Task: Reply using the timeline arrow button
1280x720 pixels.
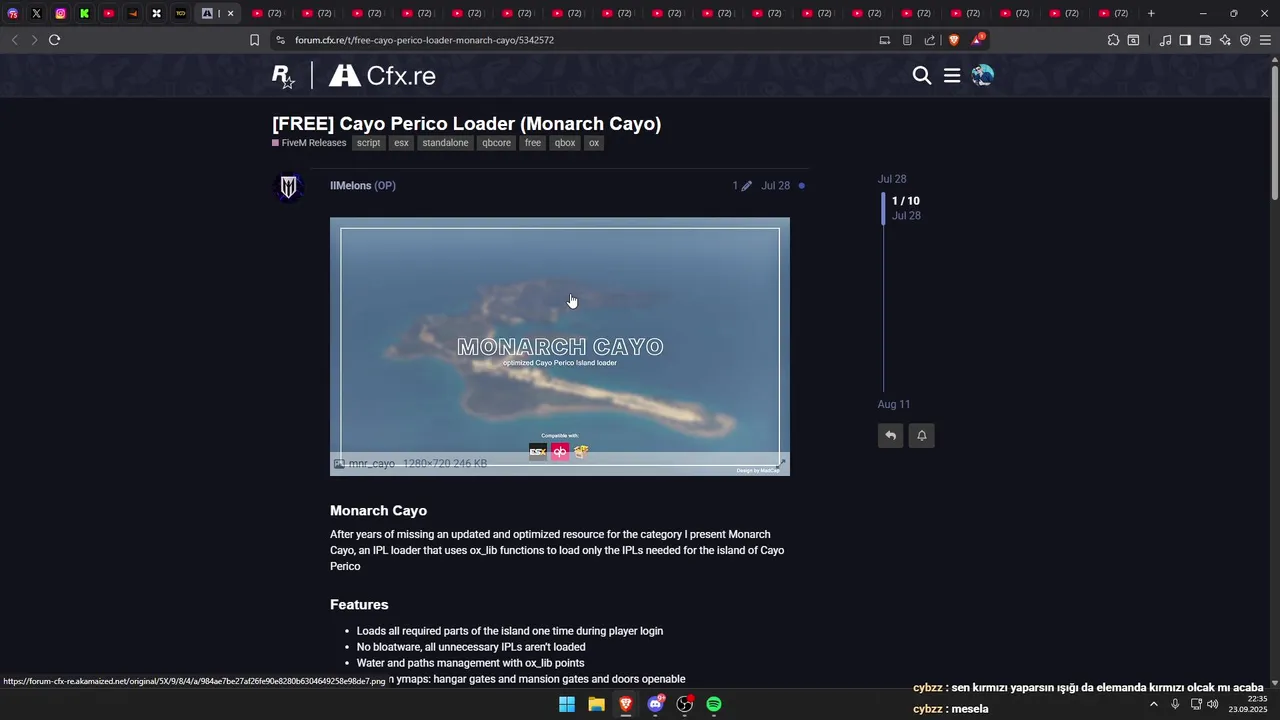Action: [x=890, y=435]
